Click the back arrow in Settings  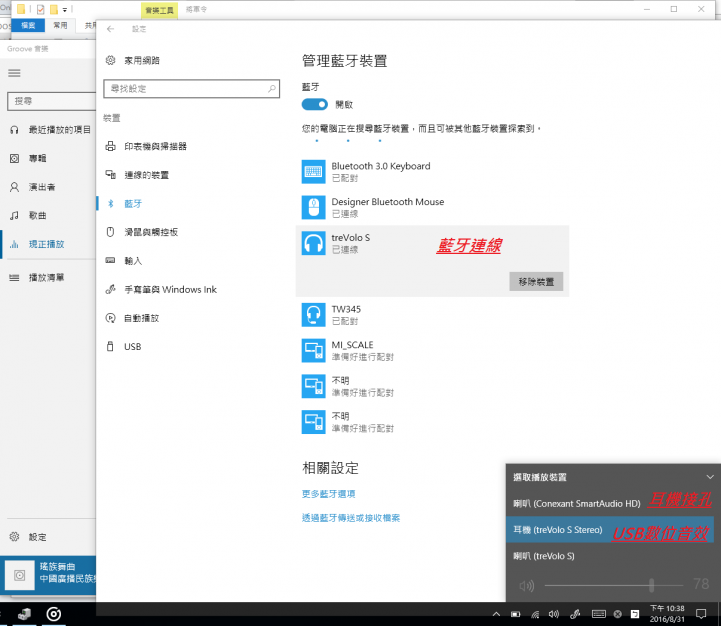[x=110, y=29]
